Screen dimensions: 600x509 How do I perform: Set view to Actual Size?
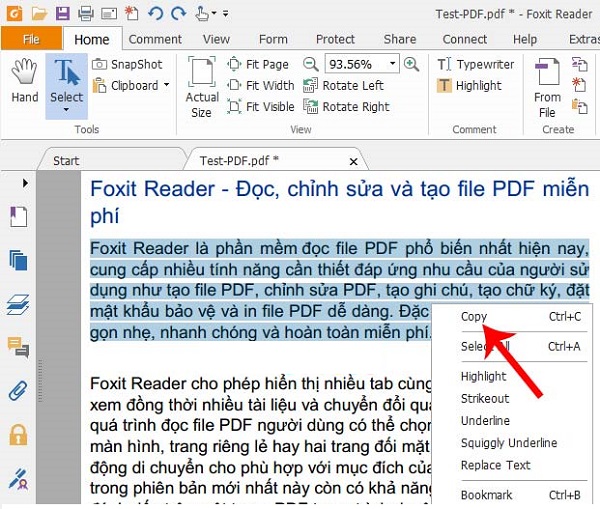pos(202,88)
